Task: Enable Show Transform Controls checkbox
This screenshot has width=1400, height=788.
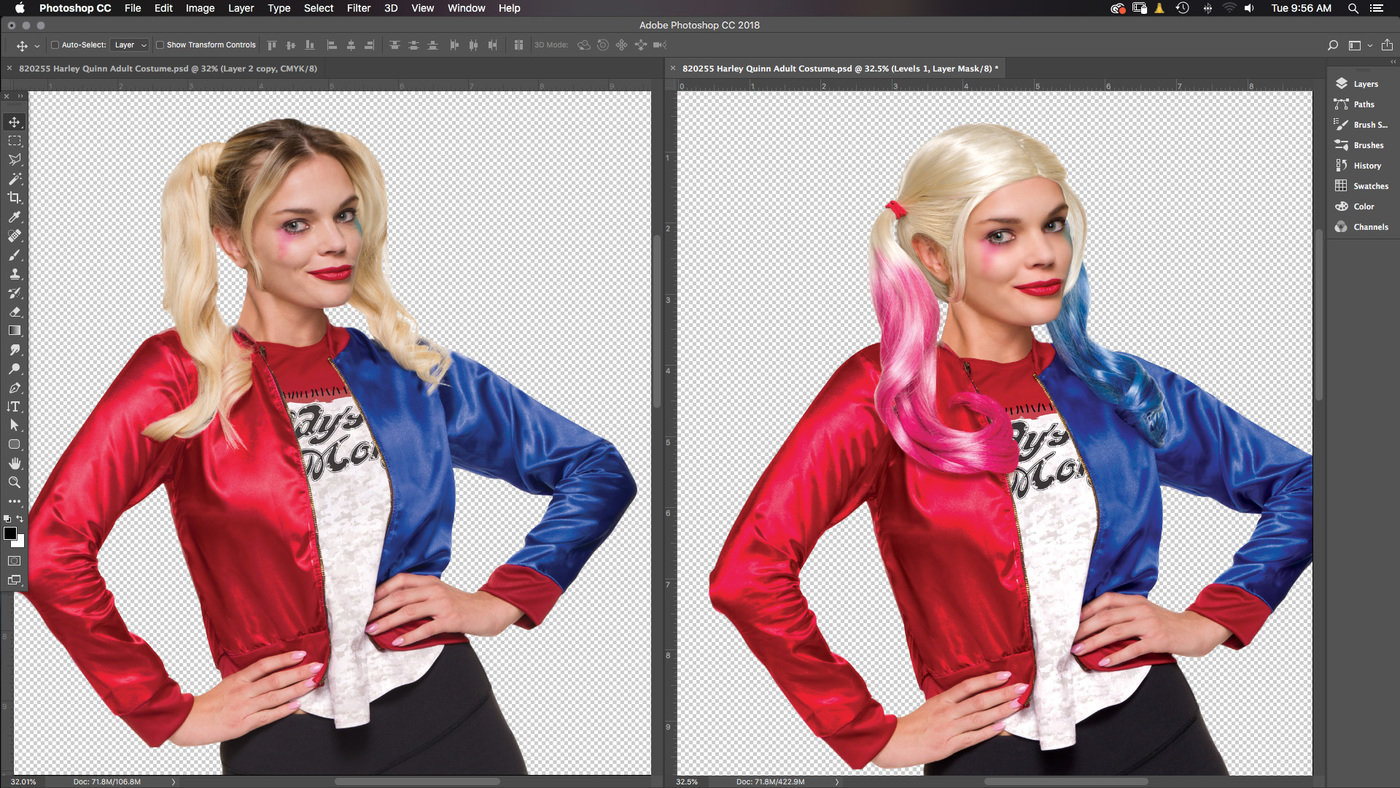Action: pyautogui.click(x=161, y=45)
